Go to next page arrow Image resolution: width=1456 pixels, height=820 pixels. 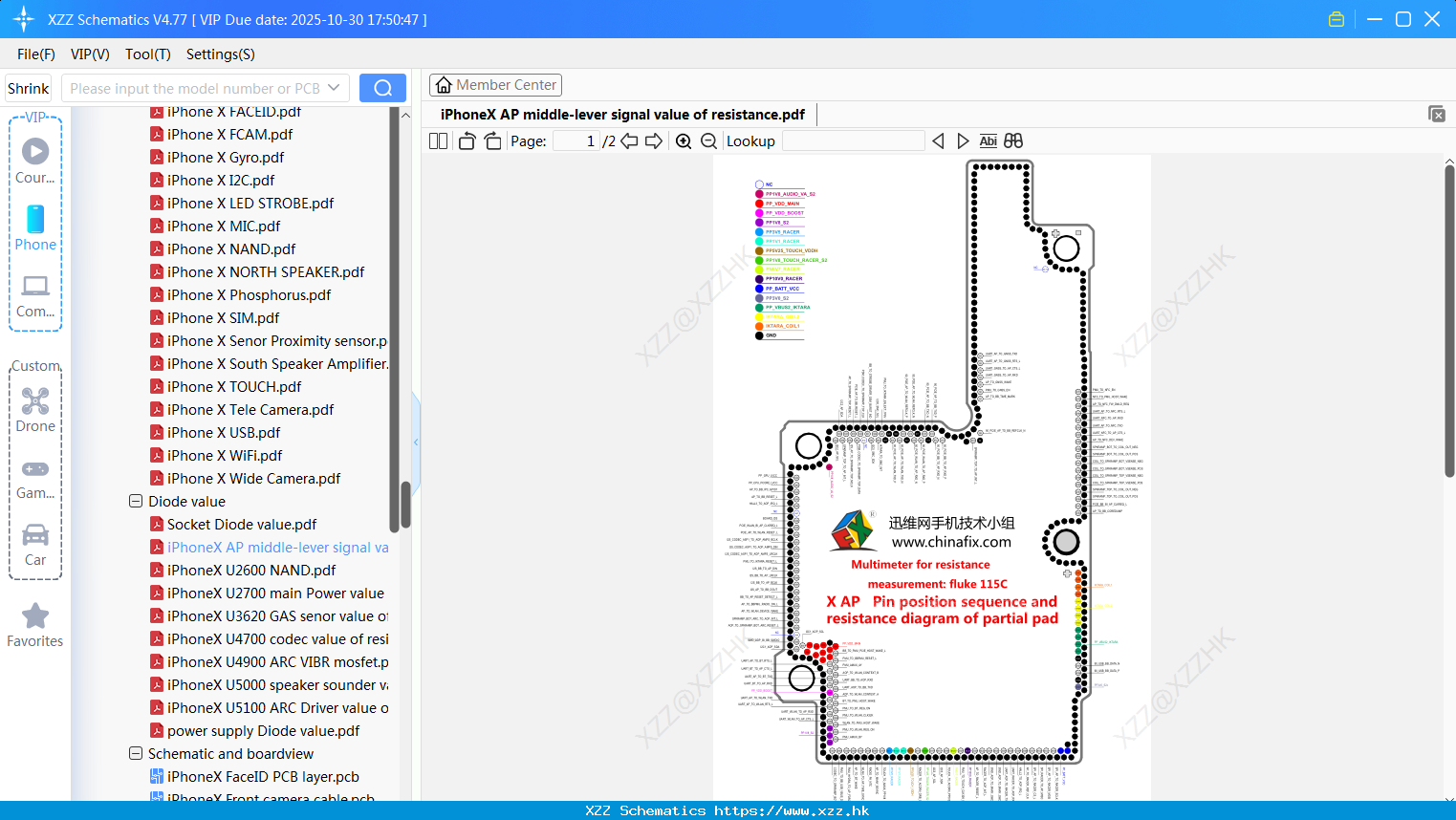[x=654, y=140]
